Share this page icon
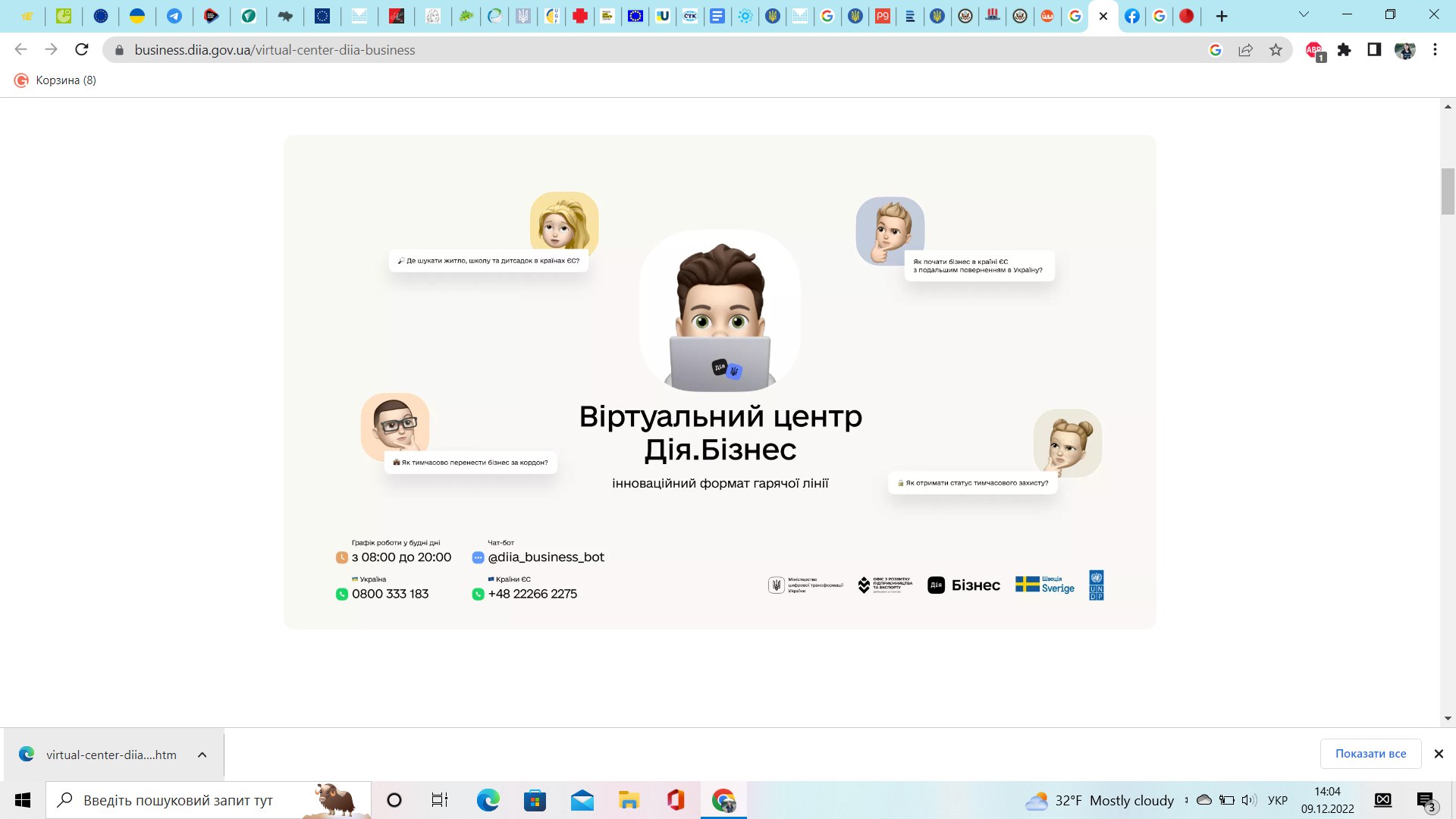1456x819 pixels. click(x=1246, y=50)
